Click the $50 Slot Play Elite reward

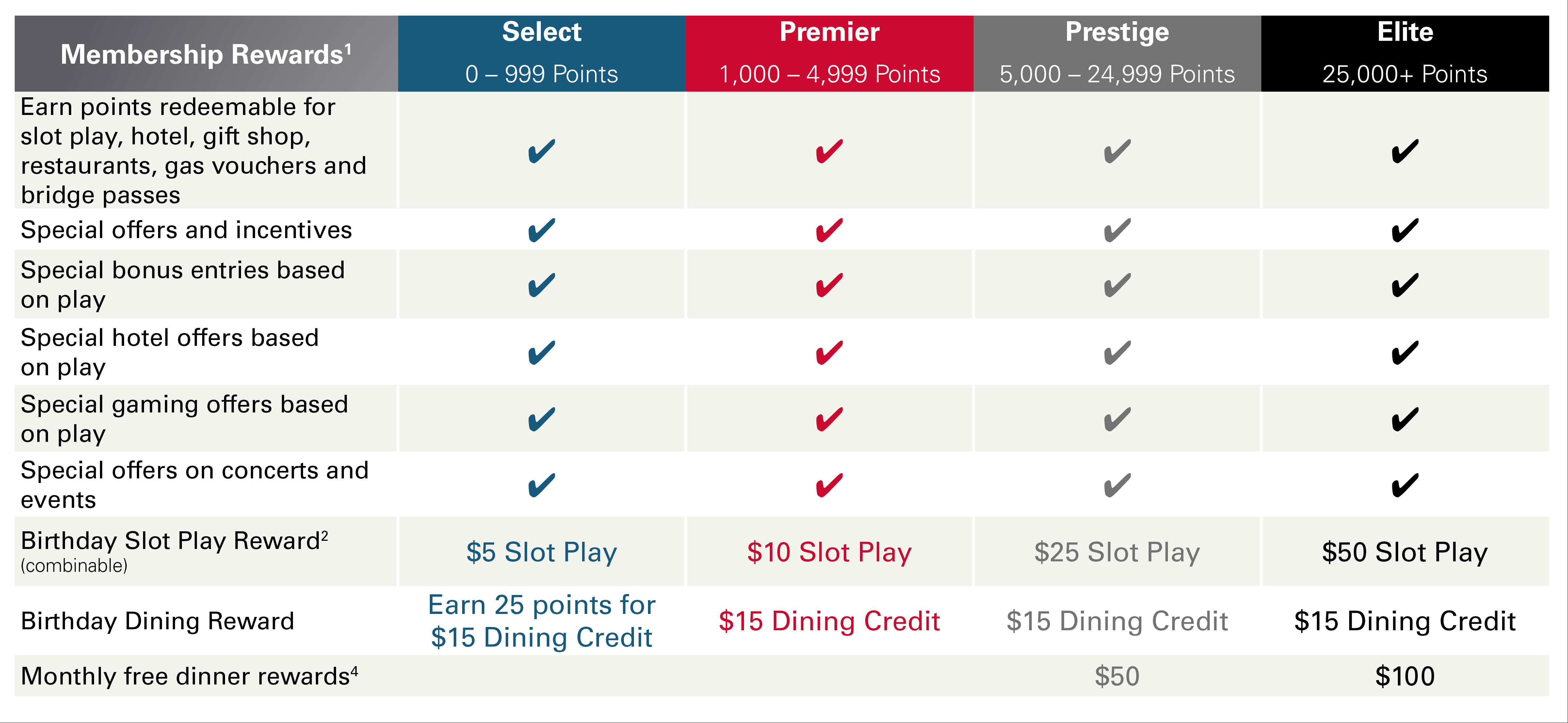click(x=1405, y=552)
